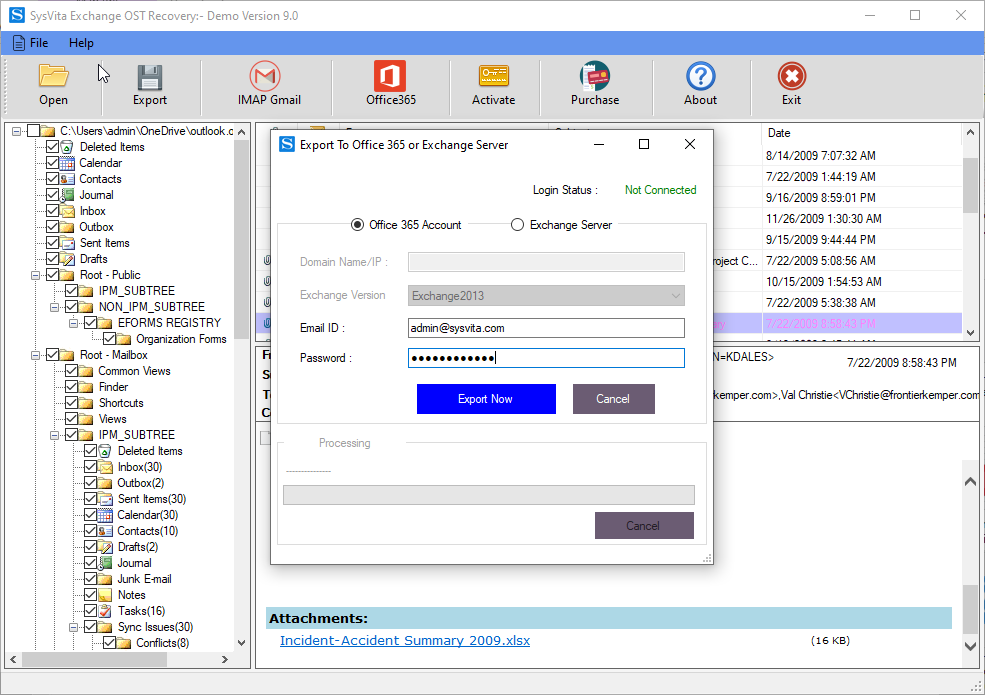Select the 11/26/2009 1:30:30 AM email row
Viewport: 985px width, 695px height.
pos(823,219)
